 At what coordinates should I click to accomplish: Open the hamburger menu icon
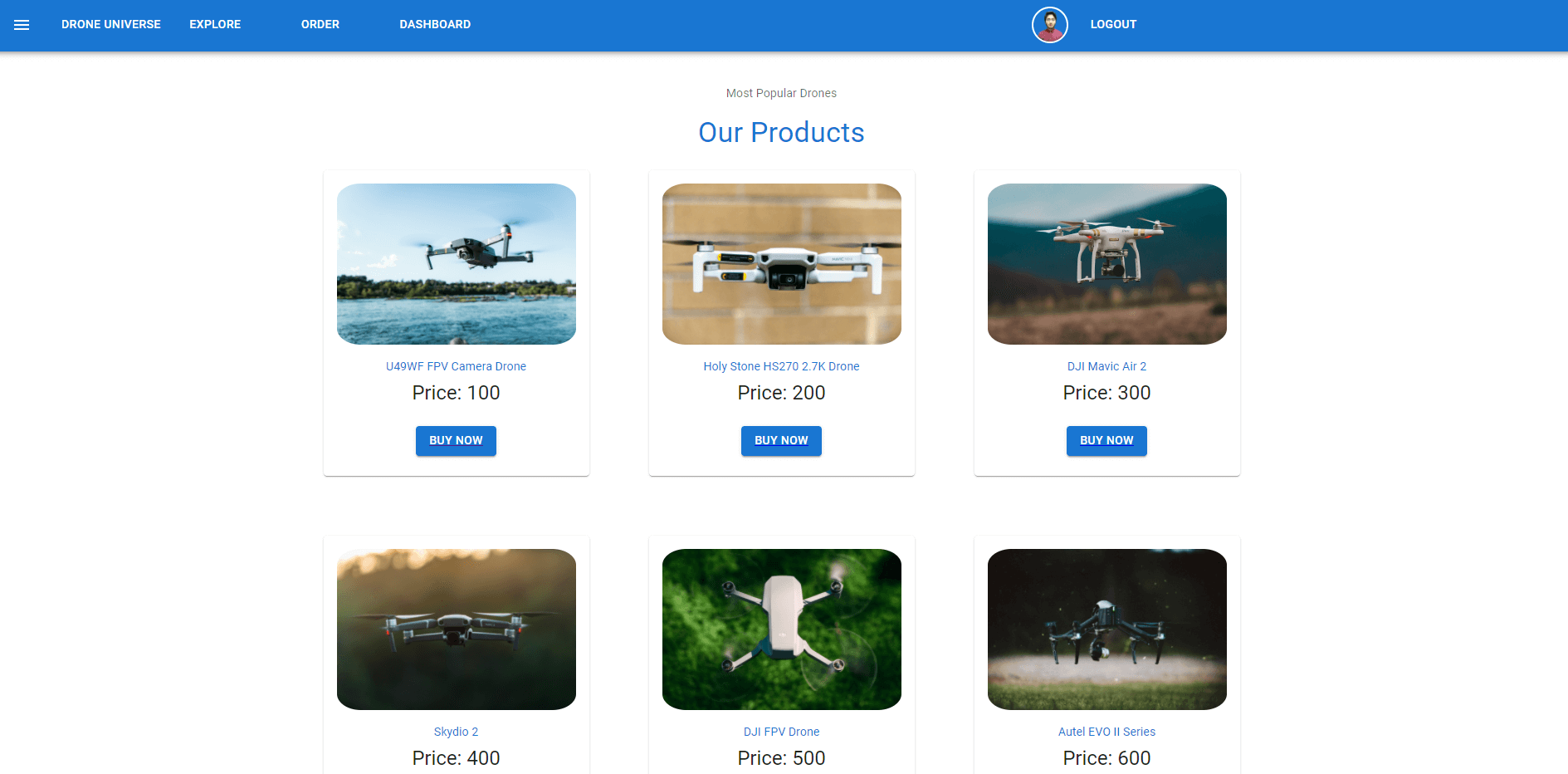(22, 25)
